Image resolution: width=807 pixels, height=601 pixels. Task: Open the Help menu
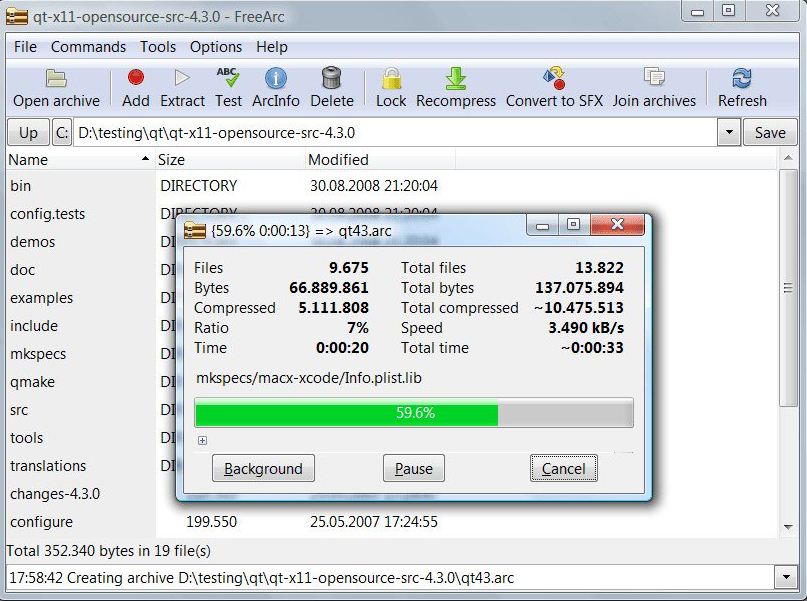(272, 47)
